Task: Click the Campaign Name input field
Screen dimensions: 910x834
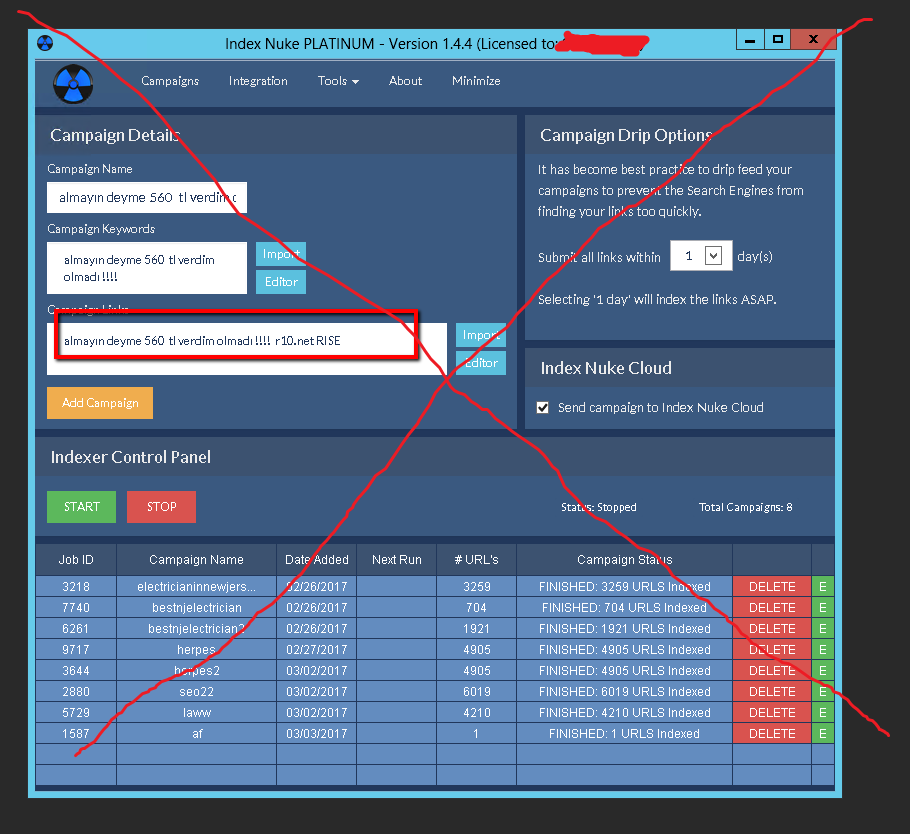Action: [x=147, y=197]
